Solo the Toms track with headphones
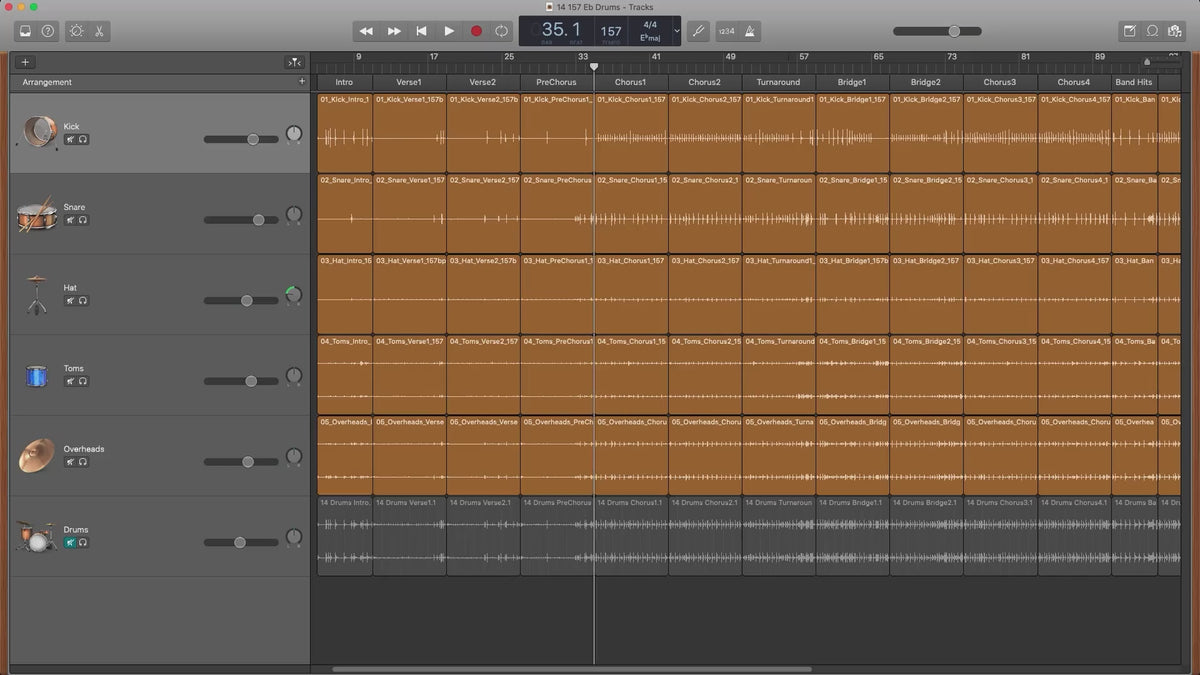 pos(83,381)
